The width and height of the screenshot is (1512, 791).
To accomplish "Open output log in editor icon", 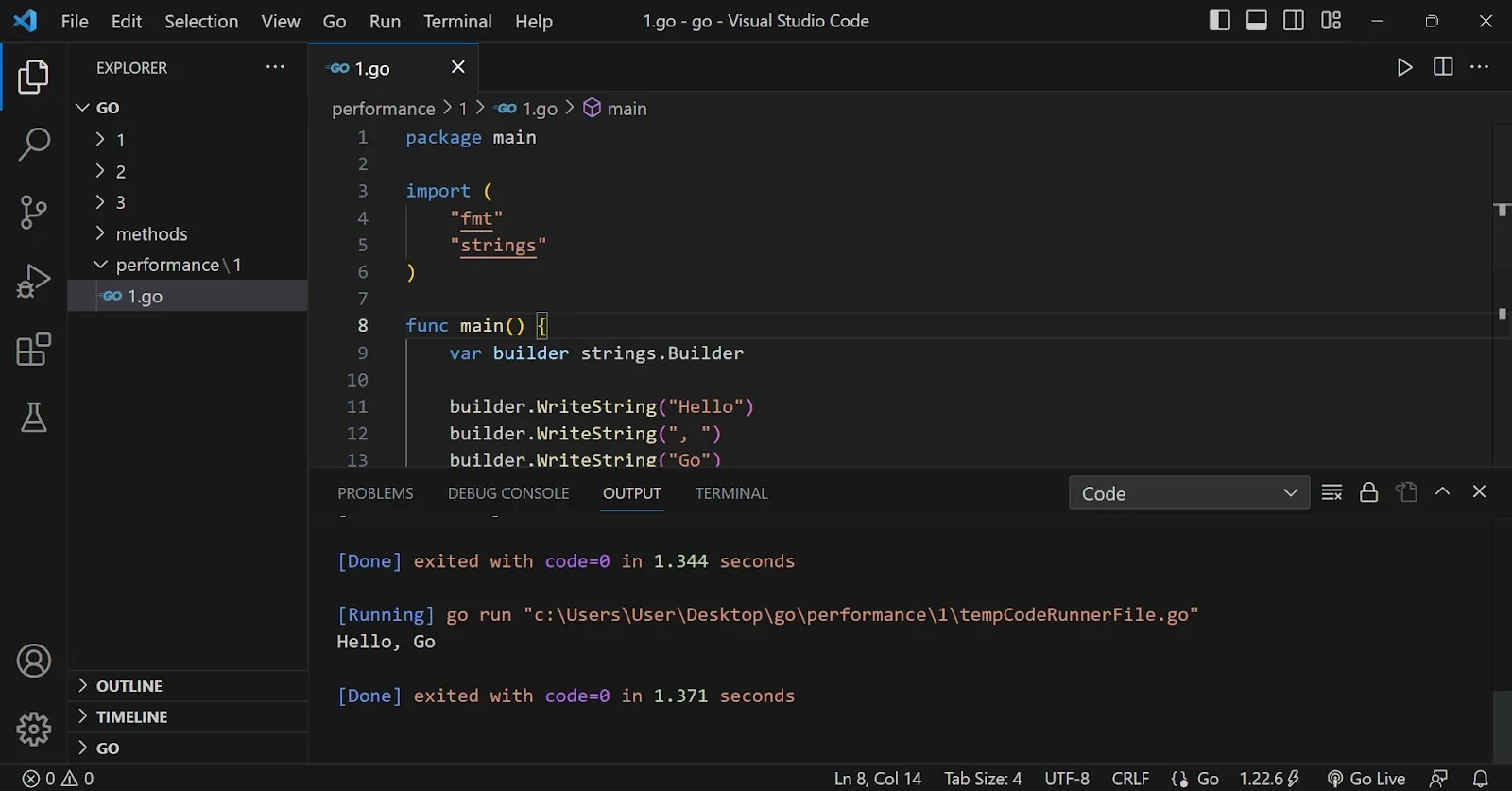I will pos(1406,492).
